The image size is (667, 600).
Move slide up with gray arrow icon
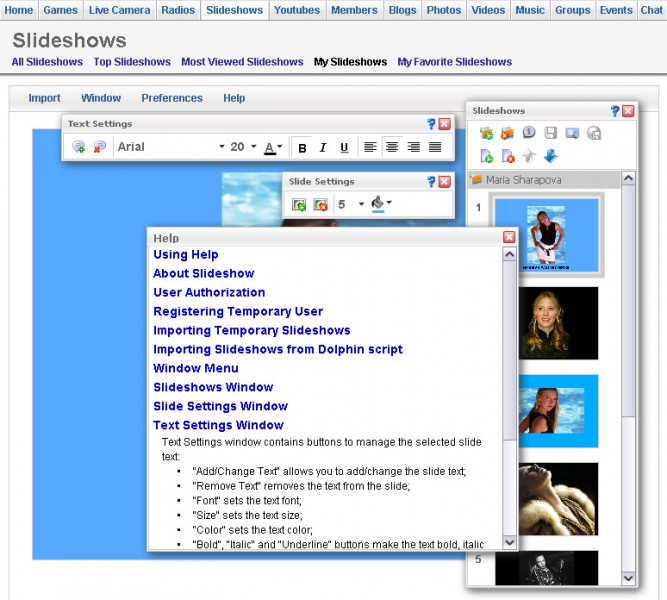529,156
